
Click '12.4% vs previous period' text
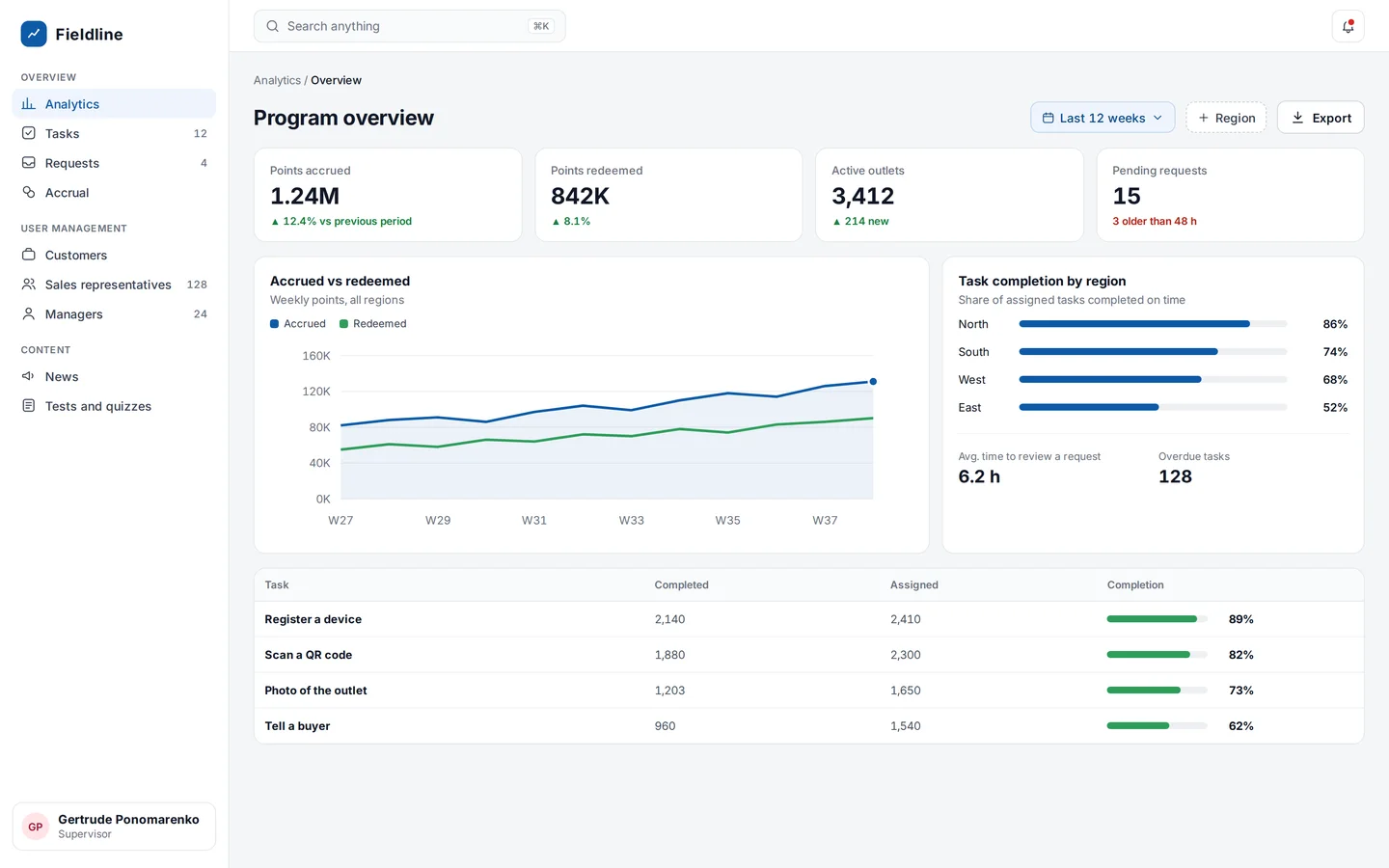[347, 221]
